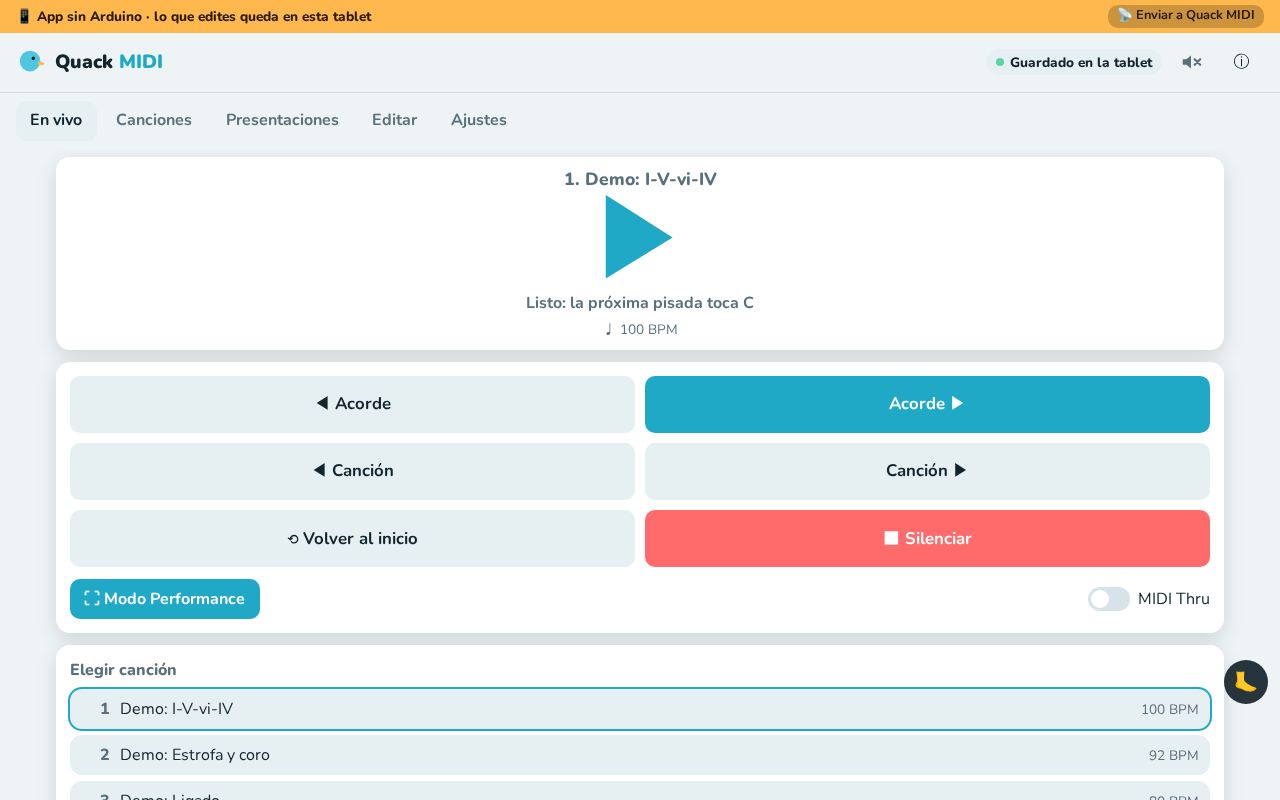
Task: Click the Quack MIDI duck logo
Action: tap(32, 62)
